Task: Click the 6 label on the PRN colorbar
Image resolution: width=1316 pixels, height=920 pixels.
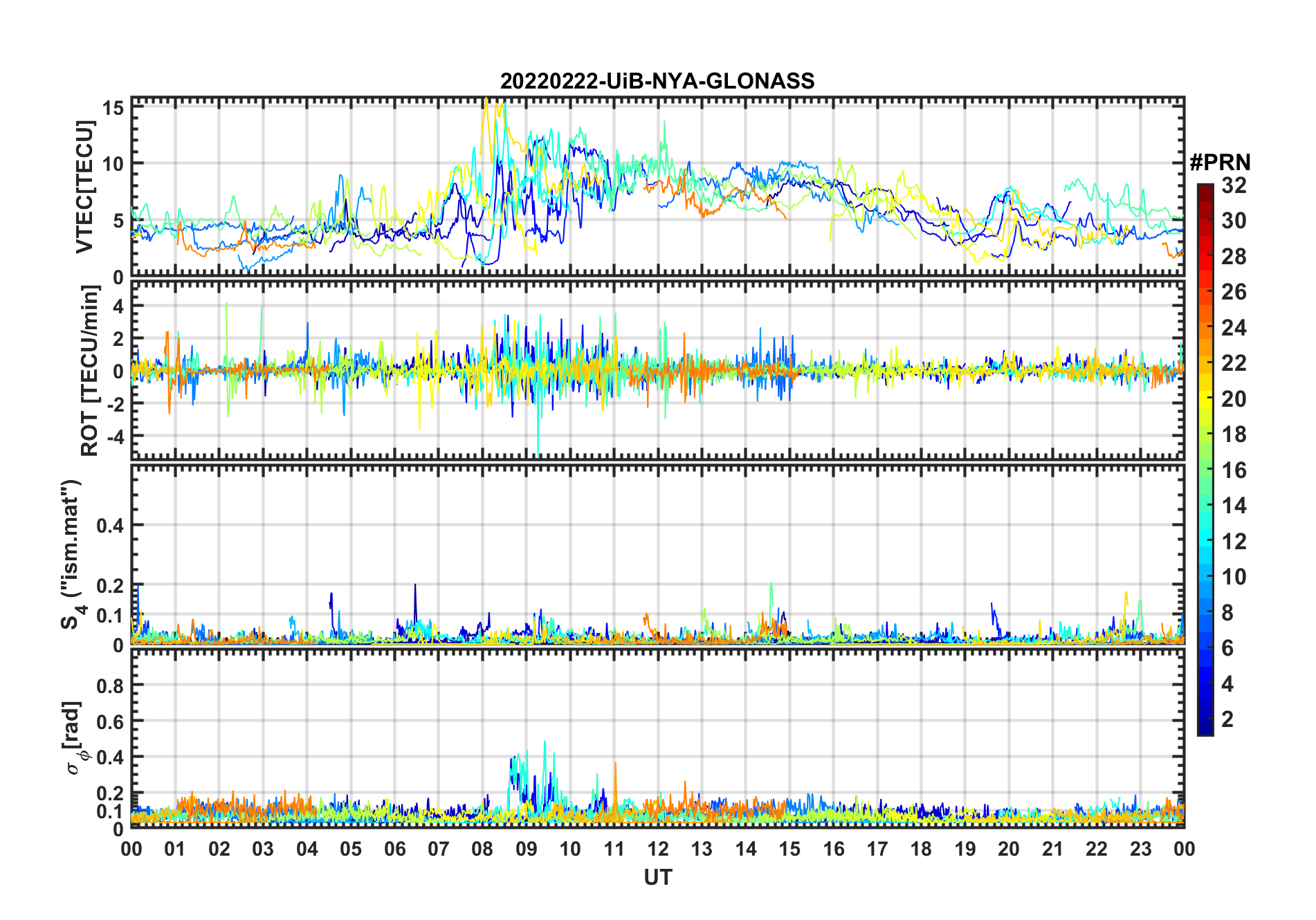Action: pyautogui.click(x=1228, y=648)
